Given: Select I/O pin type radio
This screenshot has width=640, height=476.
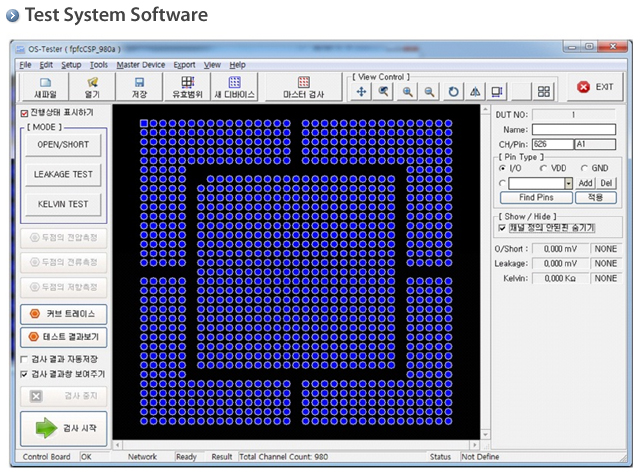Looking at the screenshot, I should pos(502,168).
